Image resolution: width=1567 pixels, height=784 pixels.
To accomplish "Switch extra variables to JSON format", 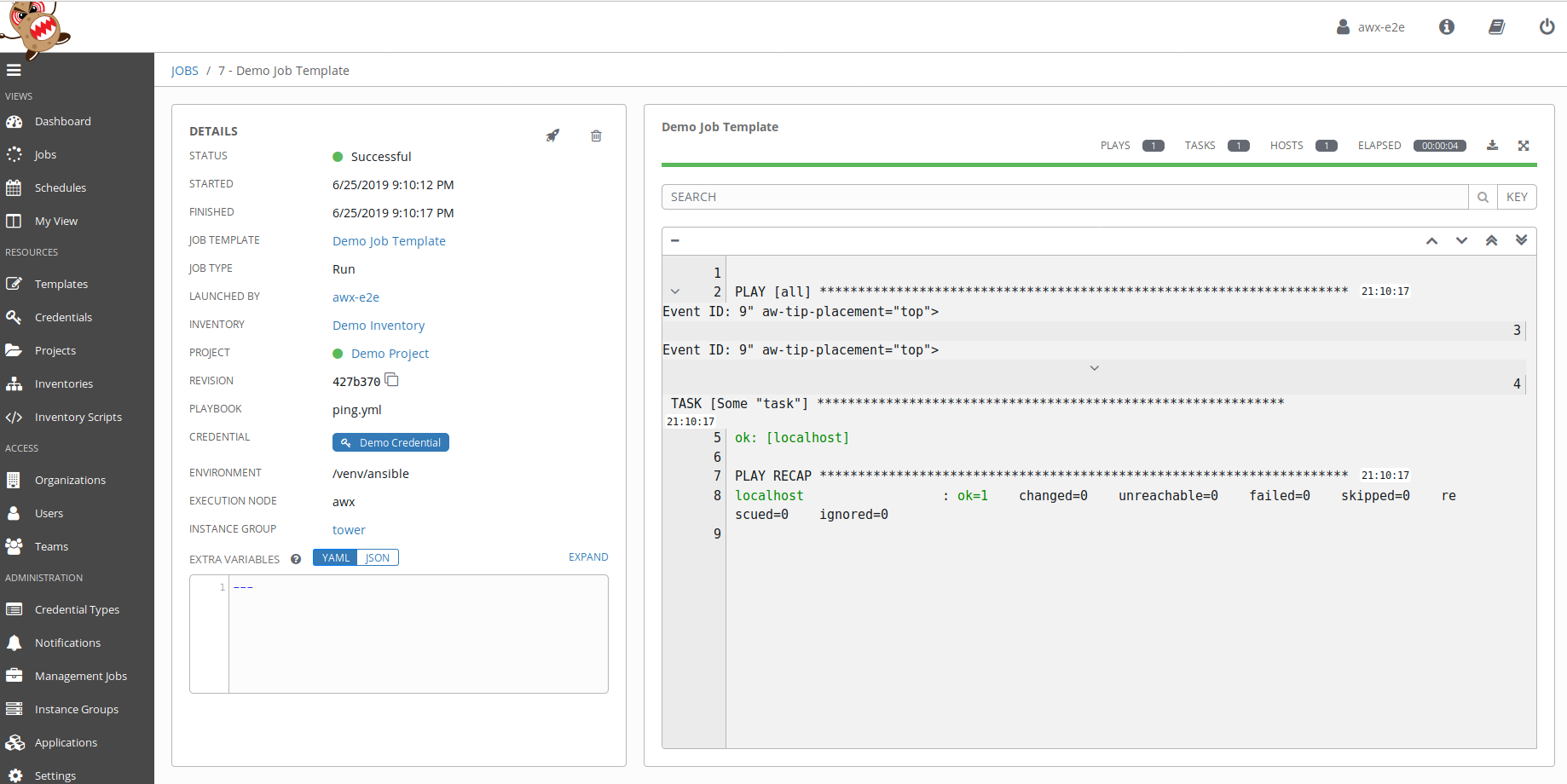I will coord(377,557).
